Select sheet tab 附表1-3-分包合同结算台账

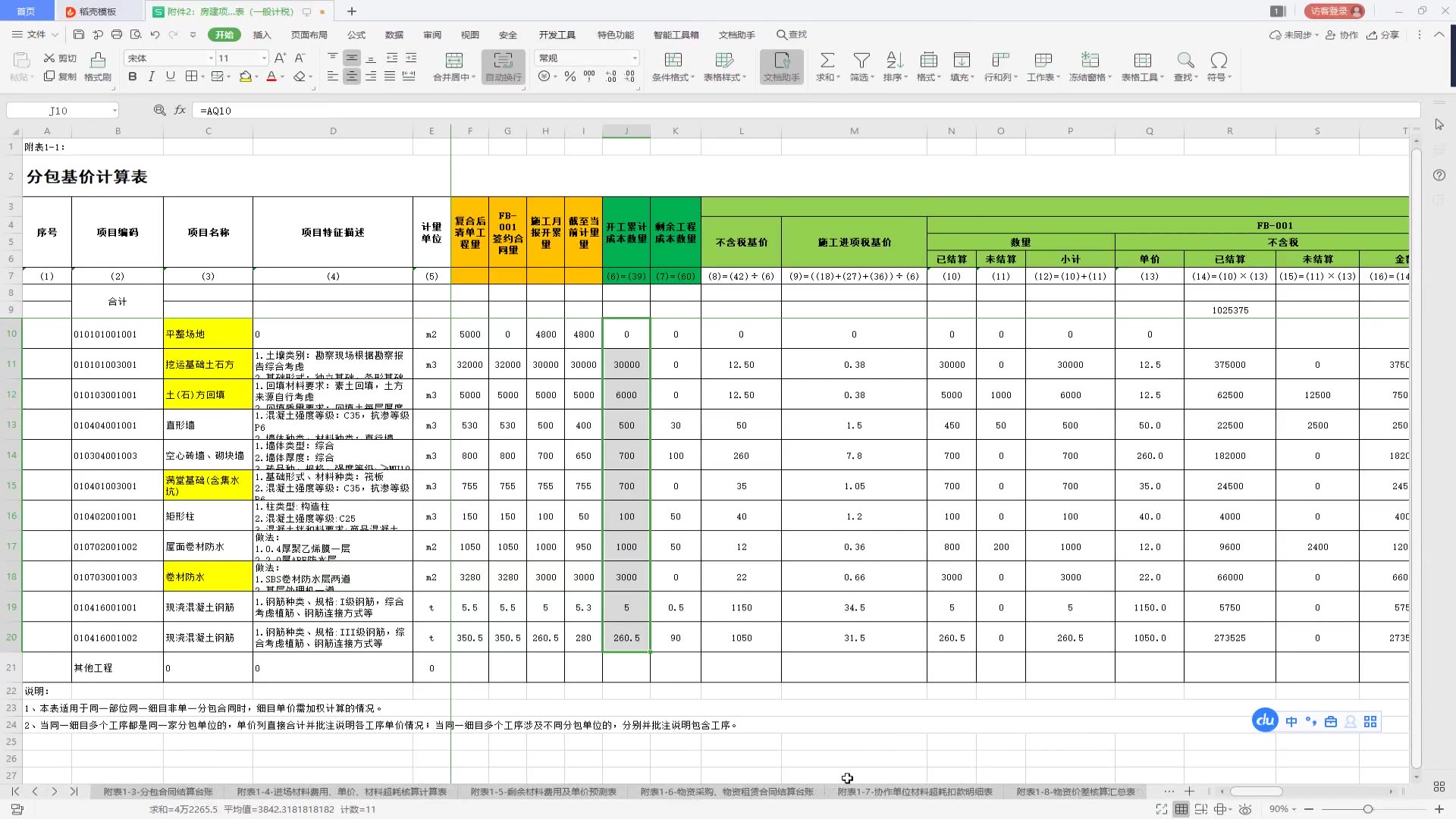click(x=158, y=792)
